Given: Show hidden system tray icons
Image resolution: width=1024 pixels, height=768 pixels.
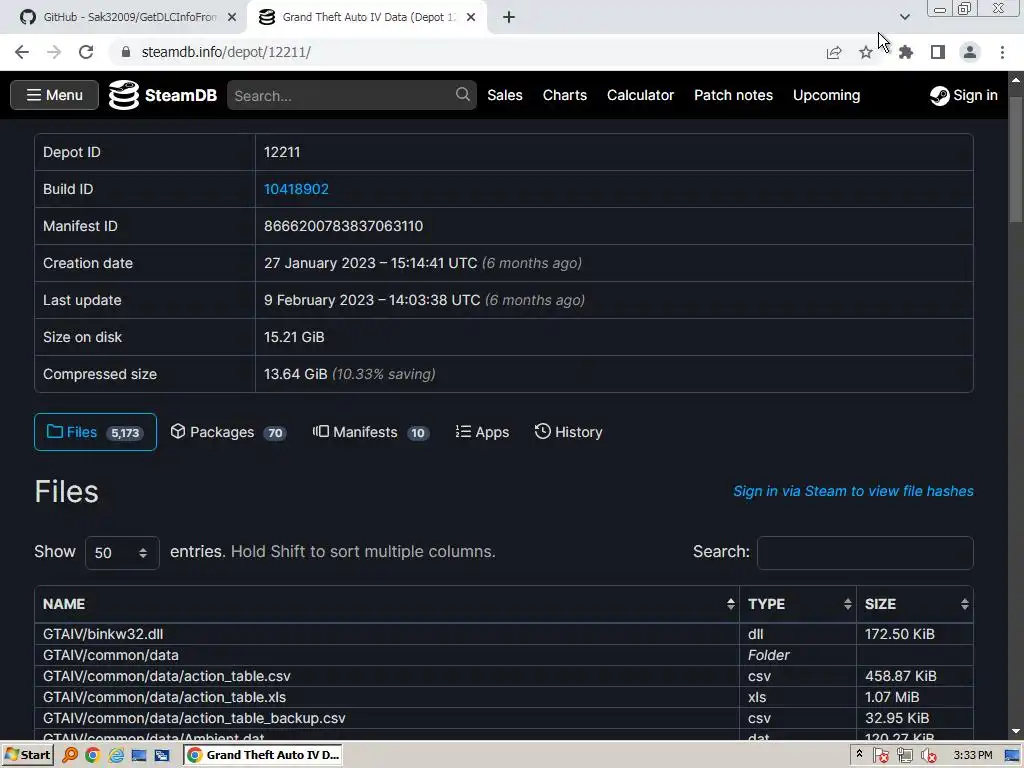Looking at the screenshot, I should (x=859, y=754).
